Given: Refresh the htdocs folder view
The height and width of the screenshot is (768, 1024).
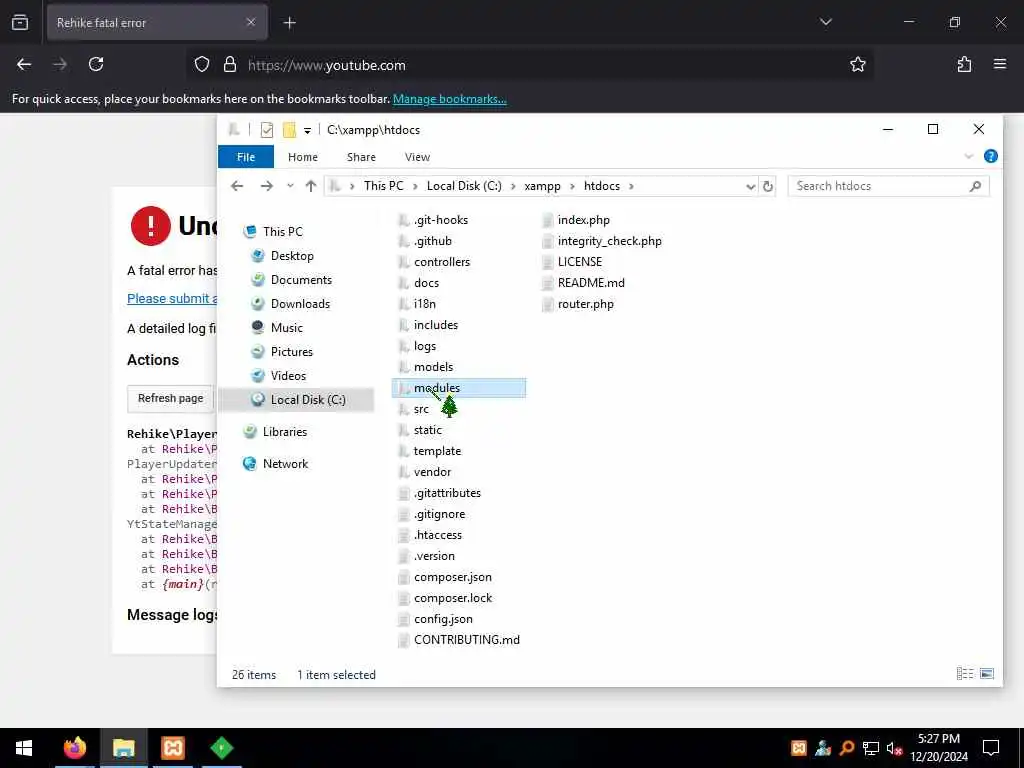Looking at the screenshot, I should [x=767, y=187].
